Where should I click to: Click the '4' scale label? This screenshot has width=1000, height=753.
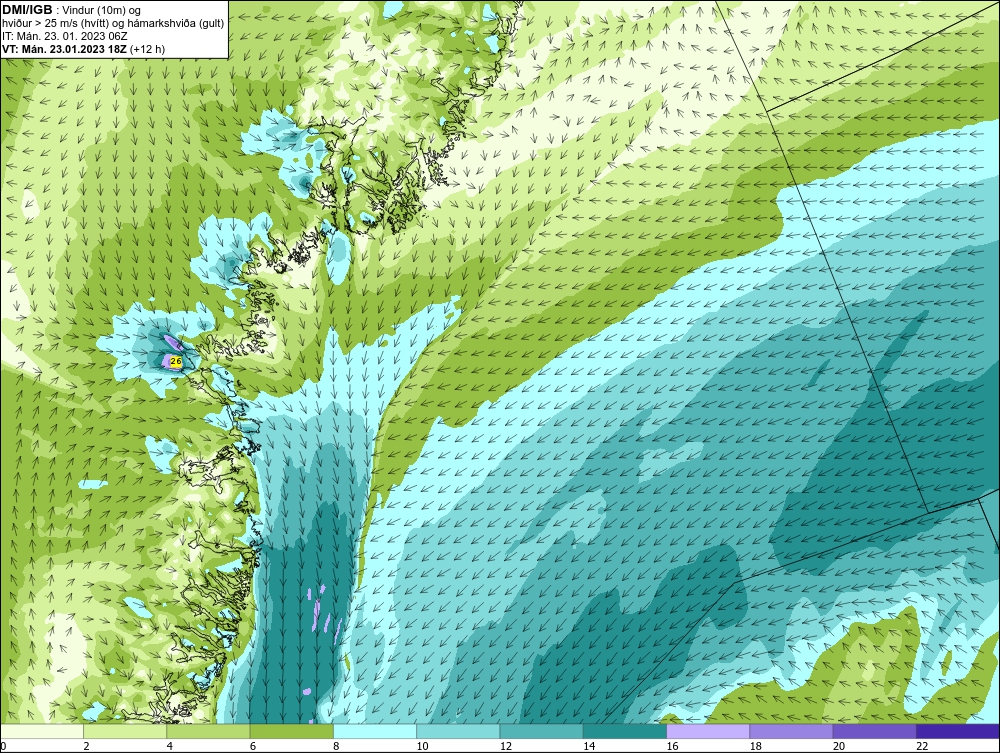click(170, 747)
